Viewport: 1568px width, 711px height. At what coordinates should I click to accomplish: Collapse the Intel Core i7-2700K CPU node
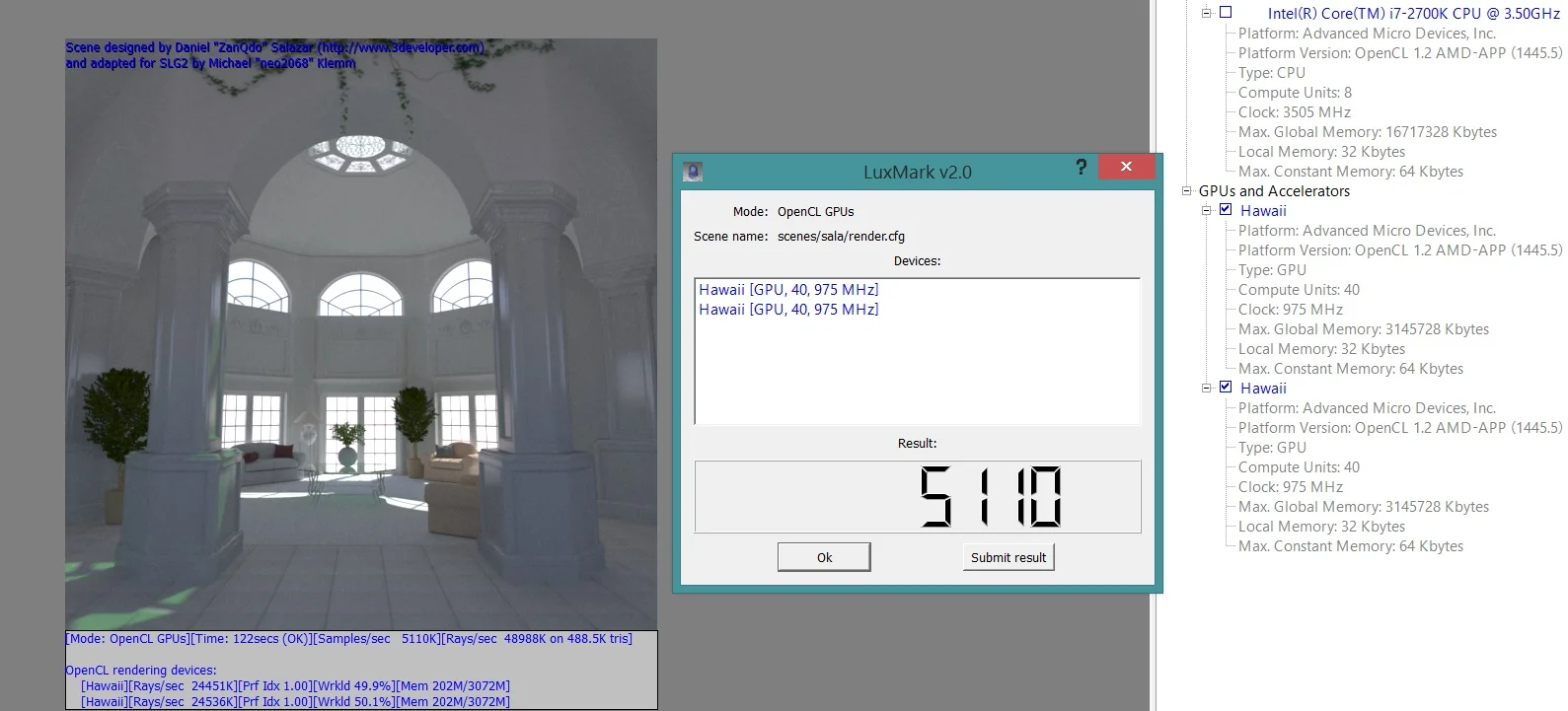1206,13
